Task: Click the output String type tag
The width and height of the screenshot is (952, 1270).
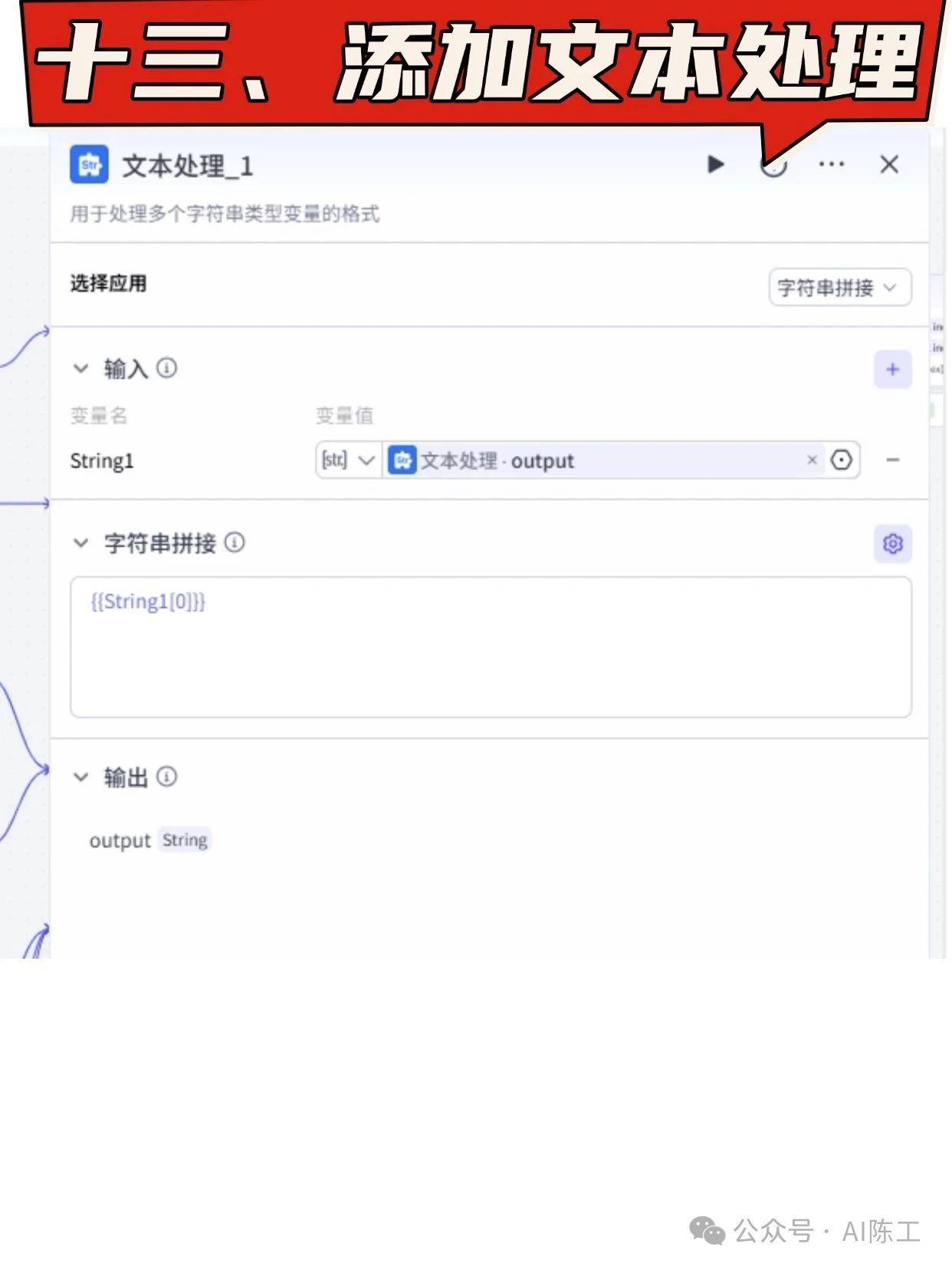Action: [185, 841]
